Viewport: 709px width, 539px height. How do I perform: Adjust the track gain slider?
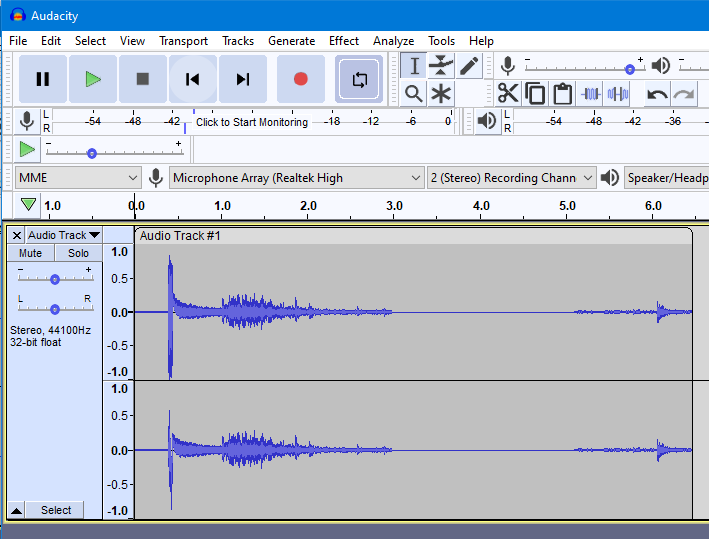pyautogui.click(x=55, y=279)
